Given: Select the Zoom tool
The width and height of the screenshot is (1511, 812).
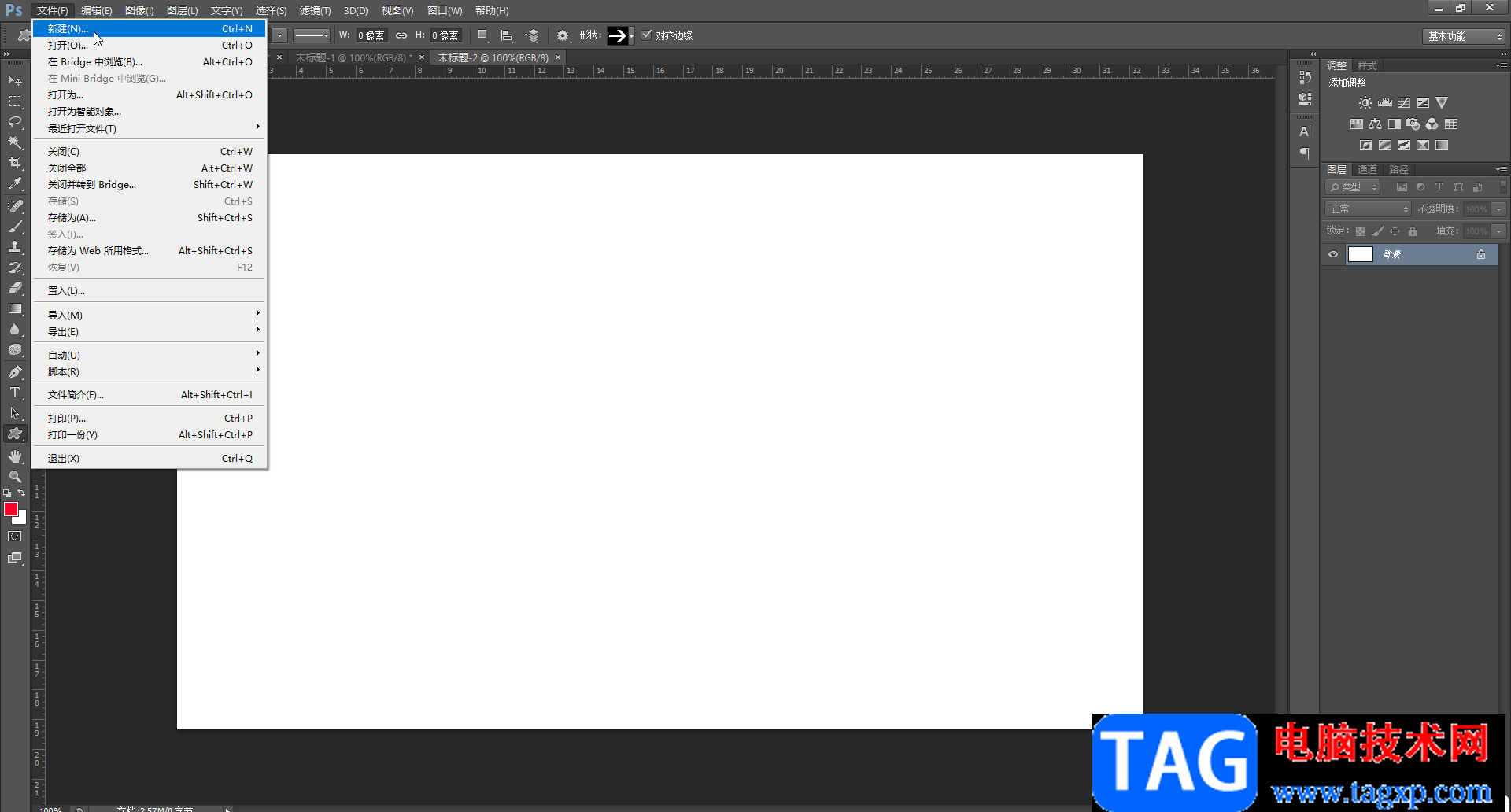Looking at the screenshot, I should (15, 477).
